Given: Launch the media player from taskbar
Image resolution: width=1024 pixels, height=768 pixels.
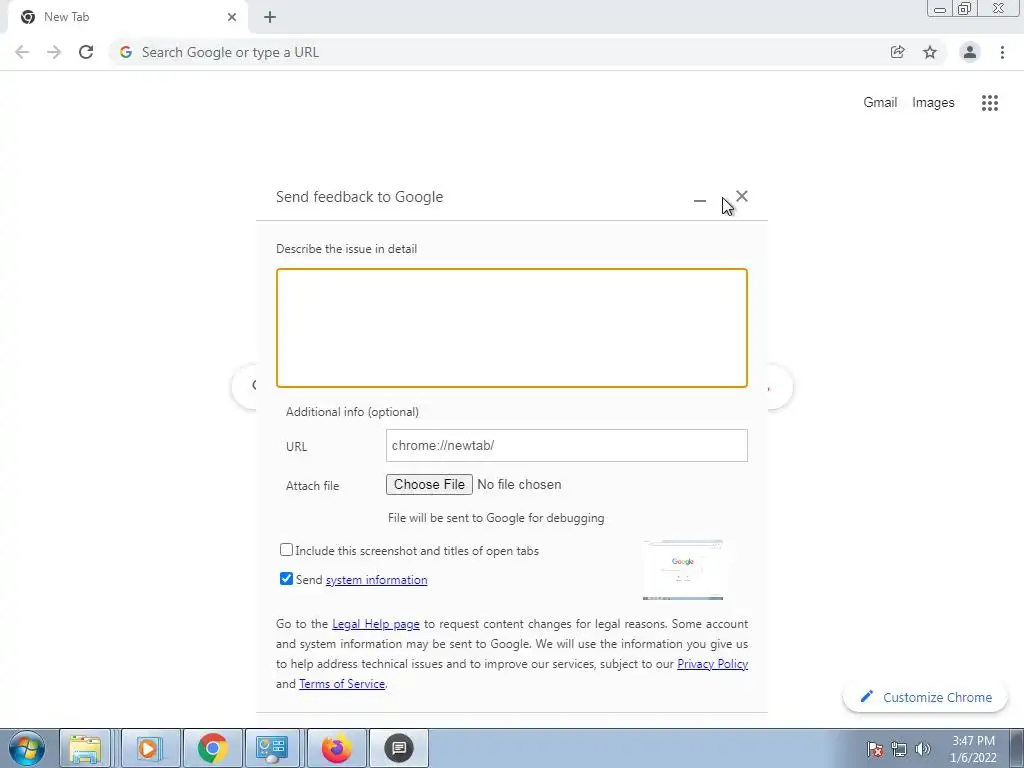Looking at the screenshot, I should (x=149, y=748).
